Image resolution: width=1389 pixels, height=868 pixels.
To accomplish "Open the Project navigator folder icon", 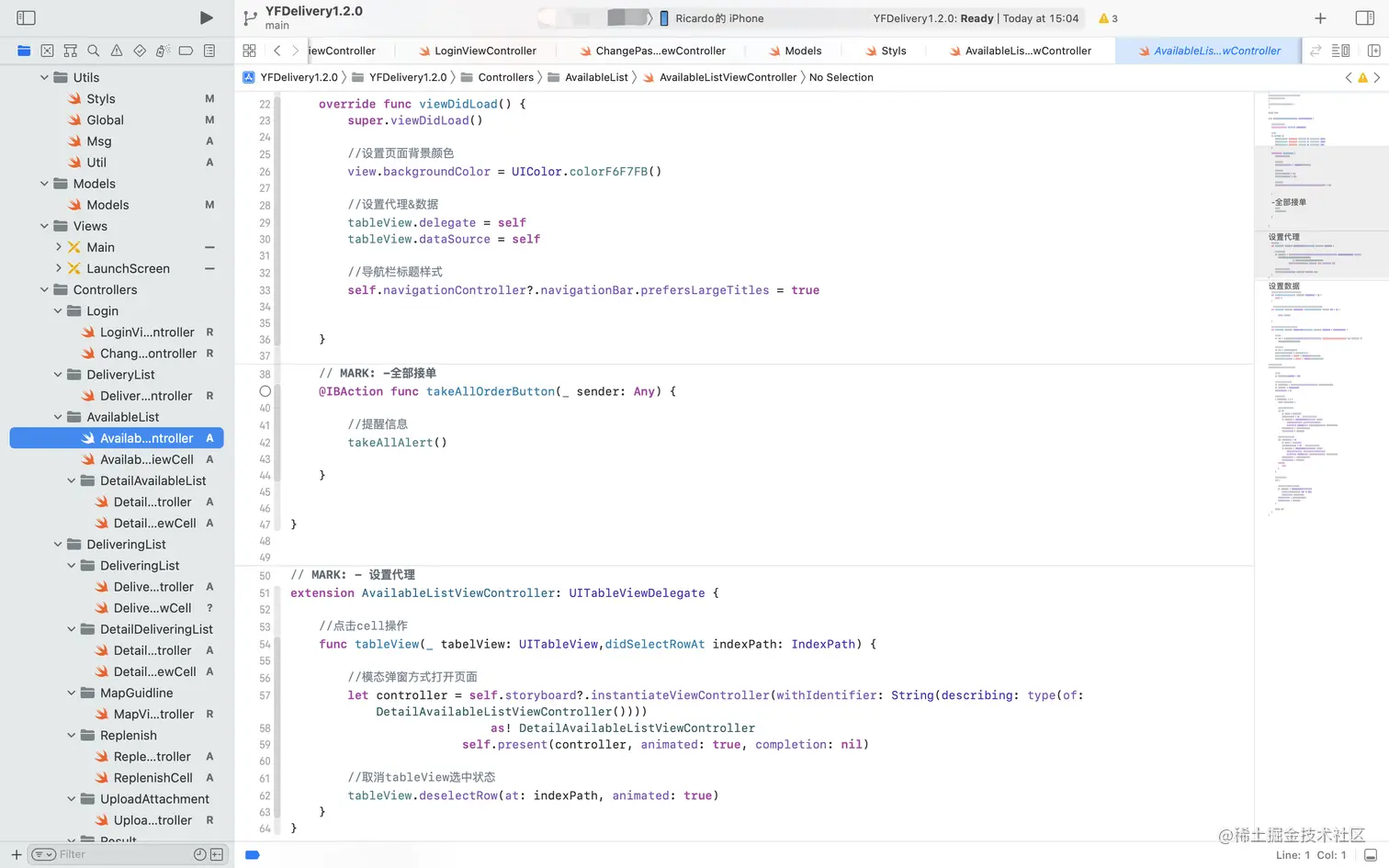I will (24, 51).
